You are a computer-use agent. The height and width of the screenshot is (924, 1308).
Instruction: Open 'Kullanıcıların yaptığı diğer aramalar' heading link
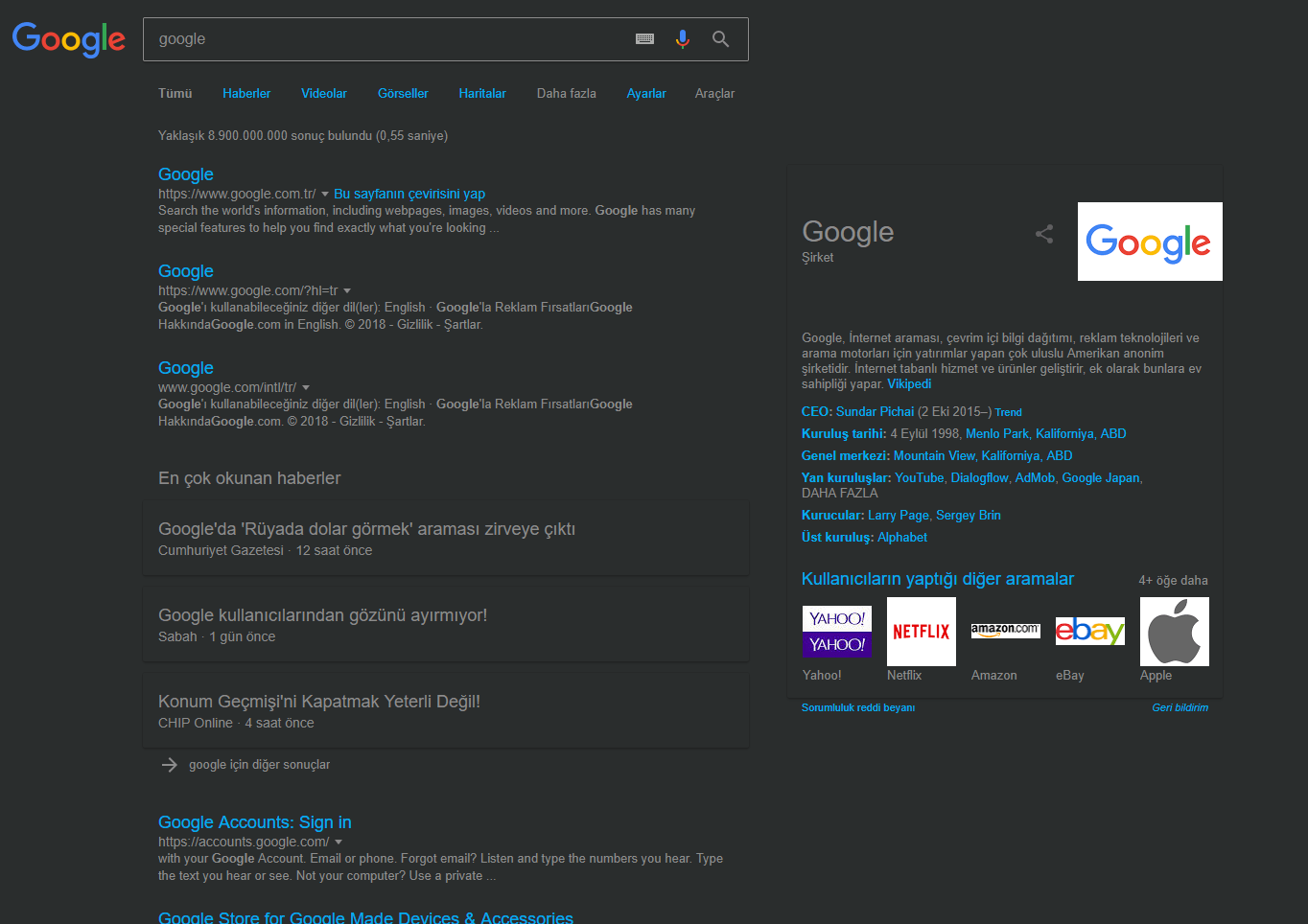click(x=938, y=579)
